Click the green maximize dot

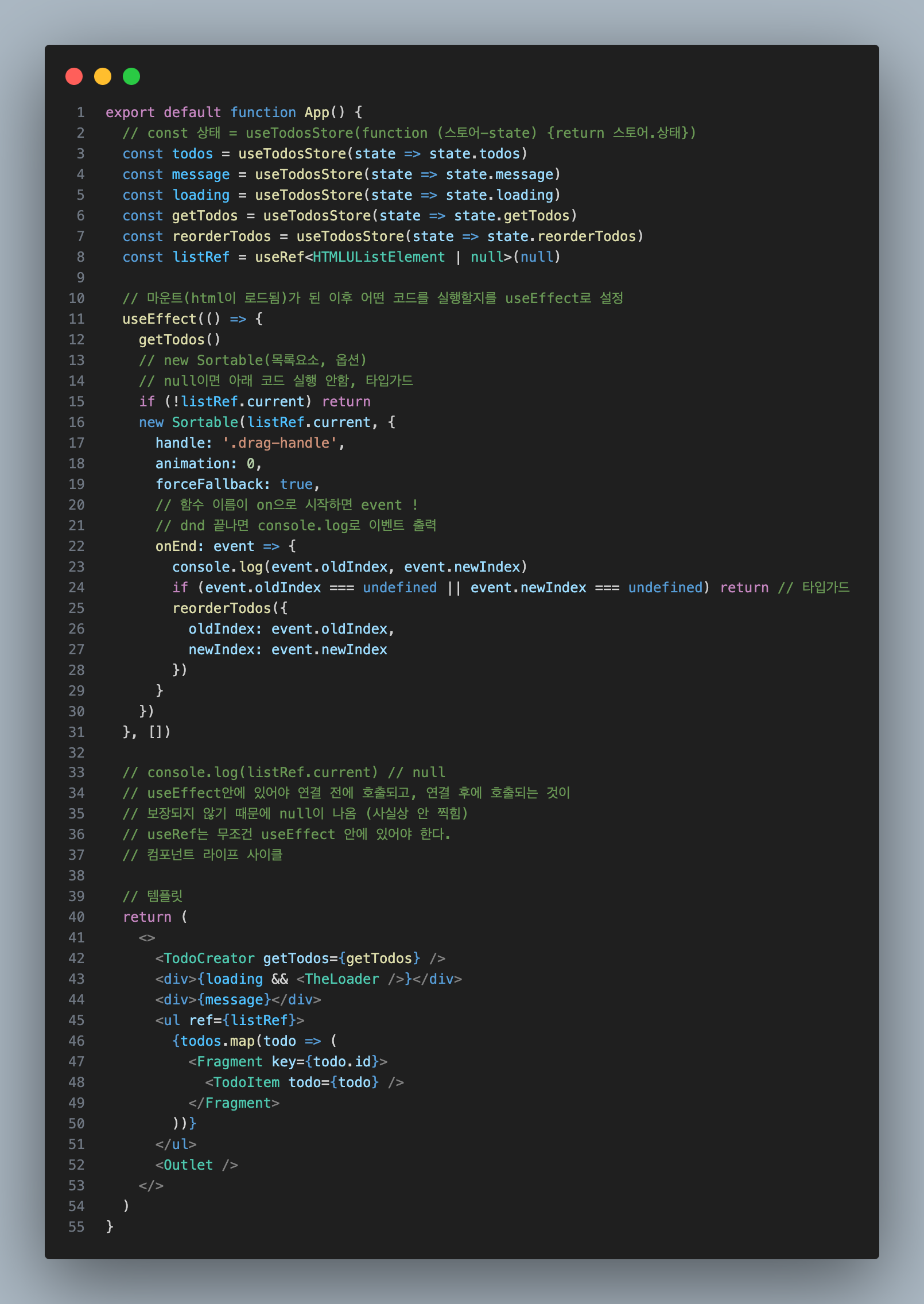[131, 76]
